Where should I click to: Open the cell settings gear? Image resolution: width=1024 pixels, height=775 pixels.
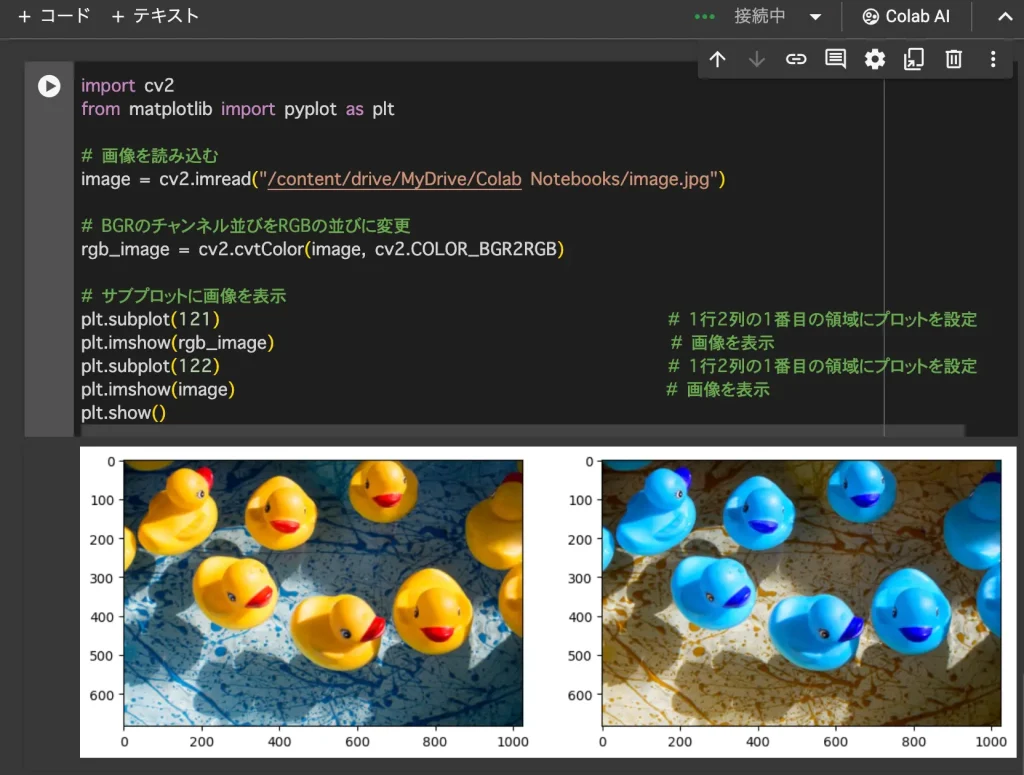click(x=874, y=59)
